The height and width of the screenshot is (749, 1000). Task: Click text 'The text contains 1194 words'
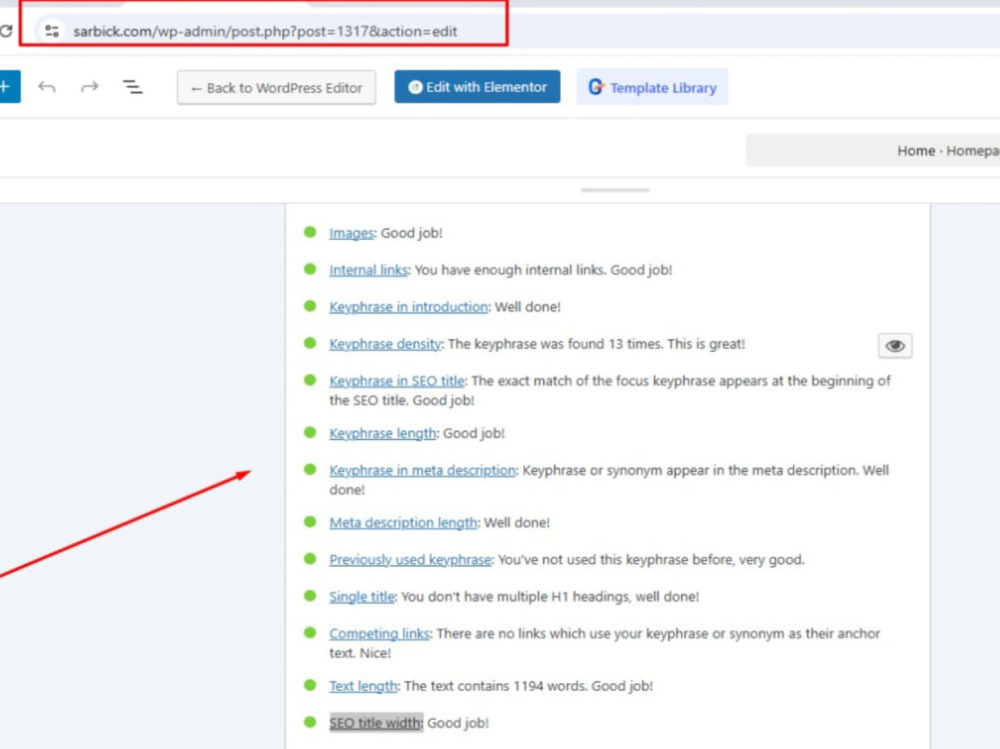(496, 686)
